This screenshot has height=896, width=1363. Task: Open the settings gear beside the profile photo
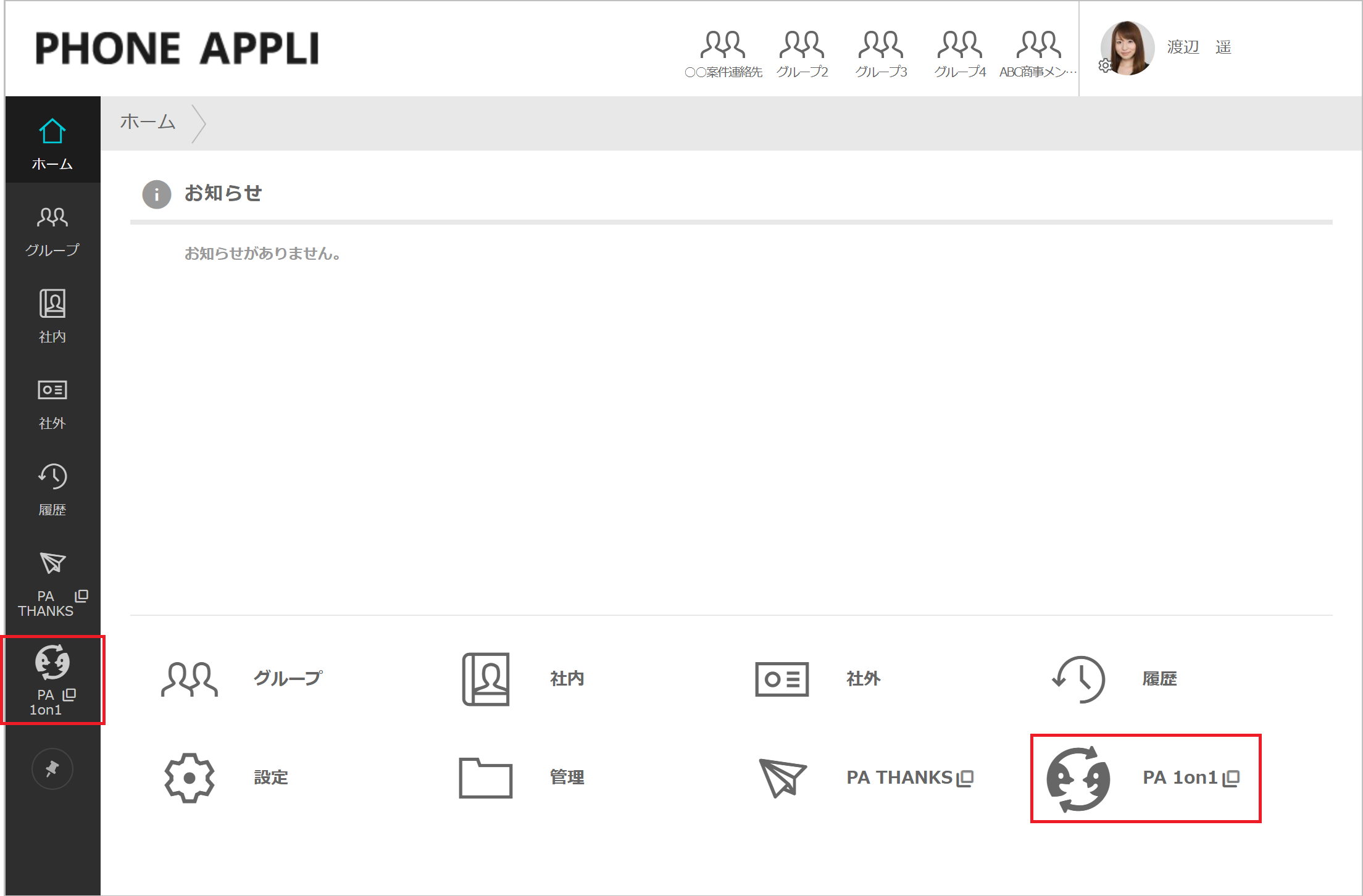(1104, 65)
